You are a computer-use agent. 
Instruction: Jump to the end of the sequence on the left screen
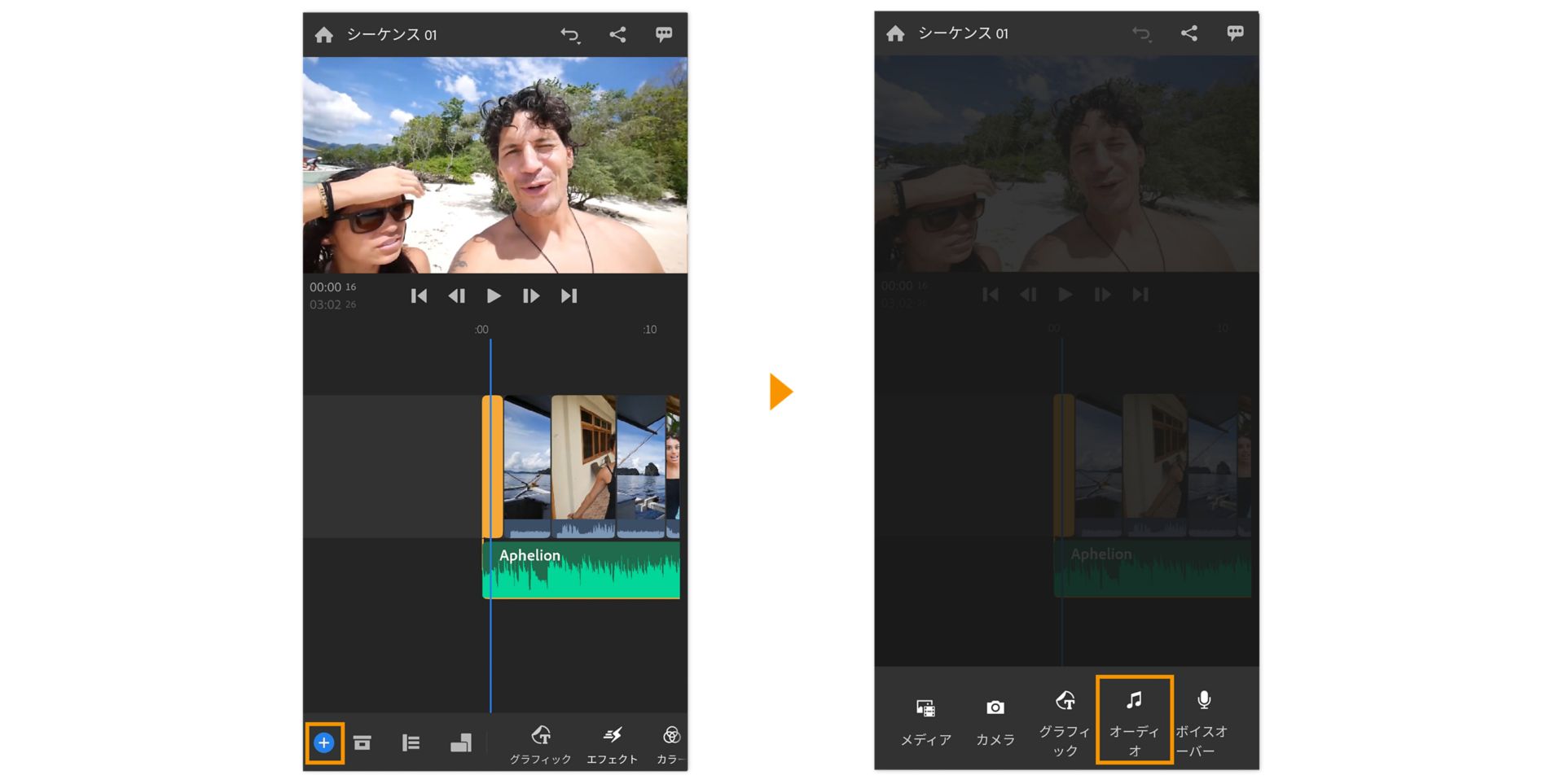569,296
